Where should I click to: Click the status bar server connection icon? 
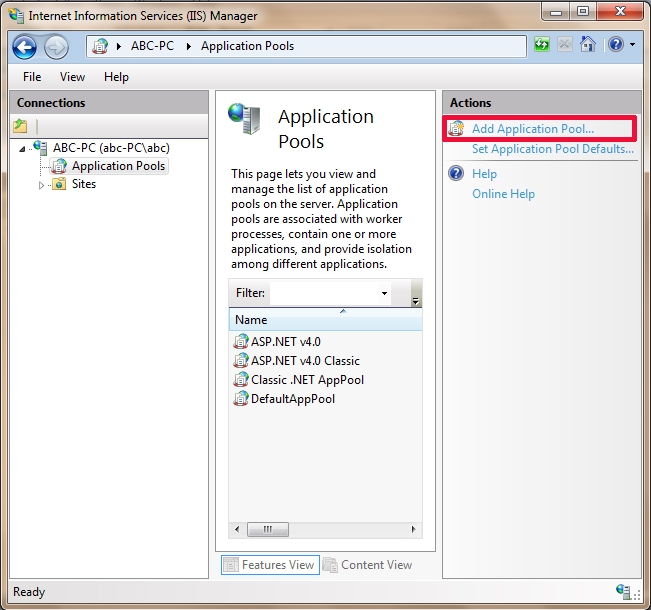coord(623,592)
